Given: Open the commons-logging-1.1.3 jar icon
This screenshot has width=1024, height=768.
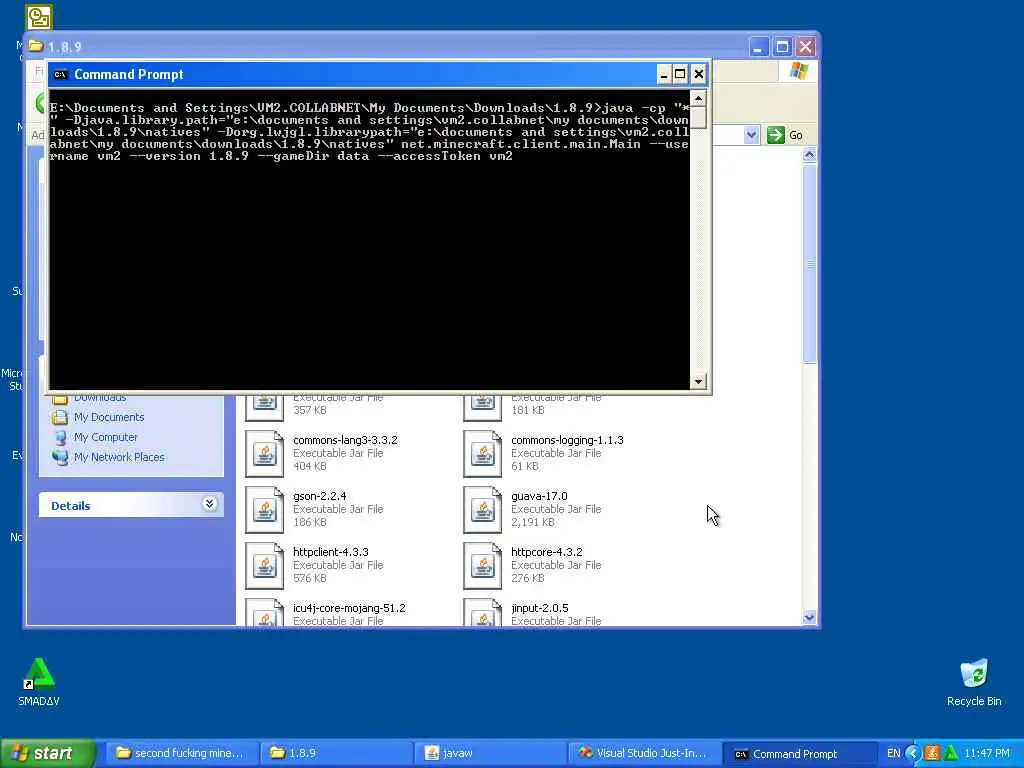Looking at the screenshot, I should 483,454.
